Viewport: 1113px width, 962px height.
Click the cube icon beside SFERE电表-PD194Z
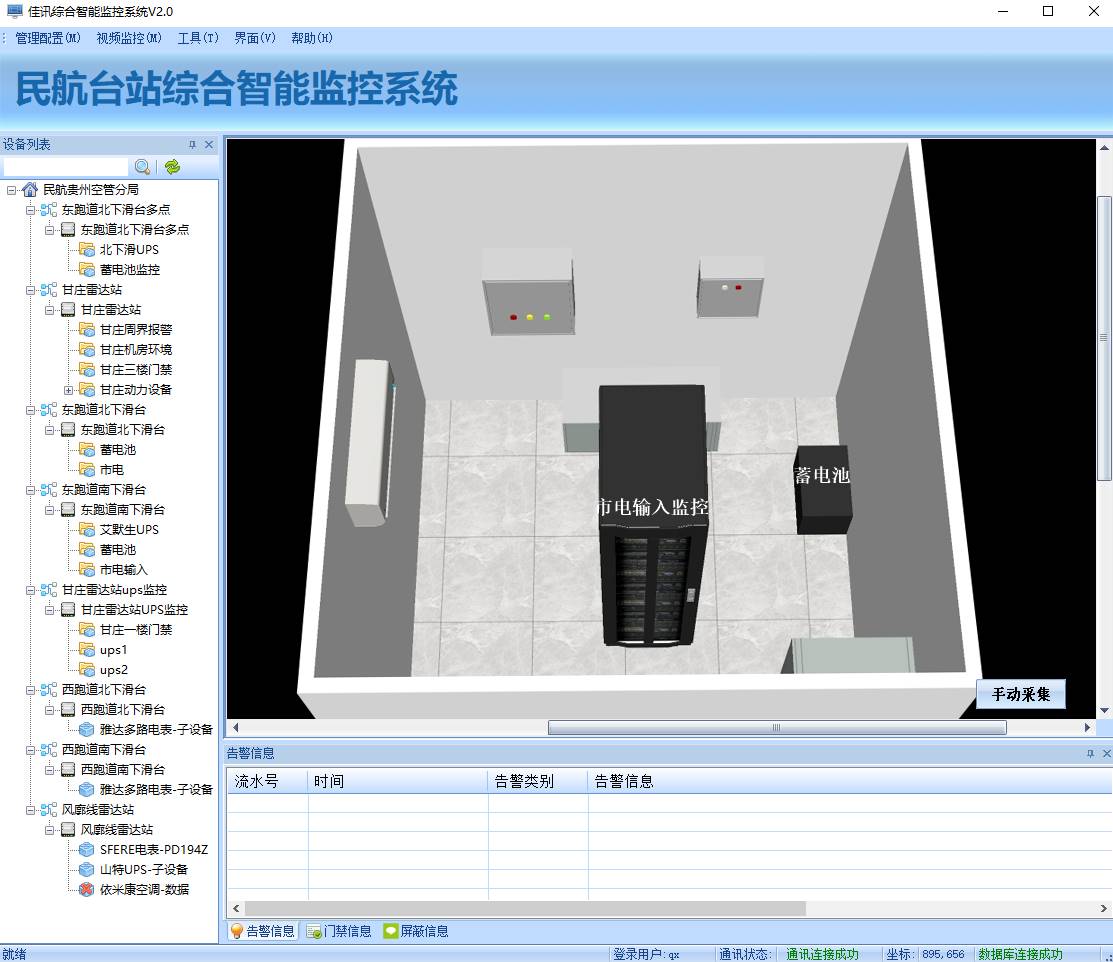pos(87,849)
